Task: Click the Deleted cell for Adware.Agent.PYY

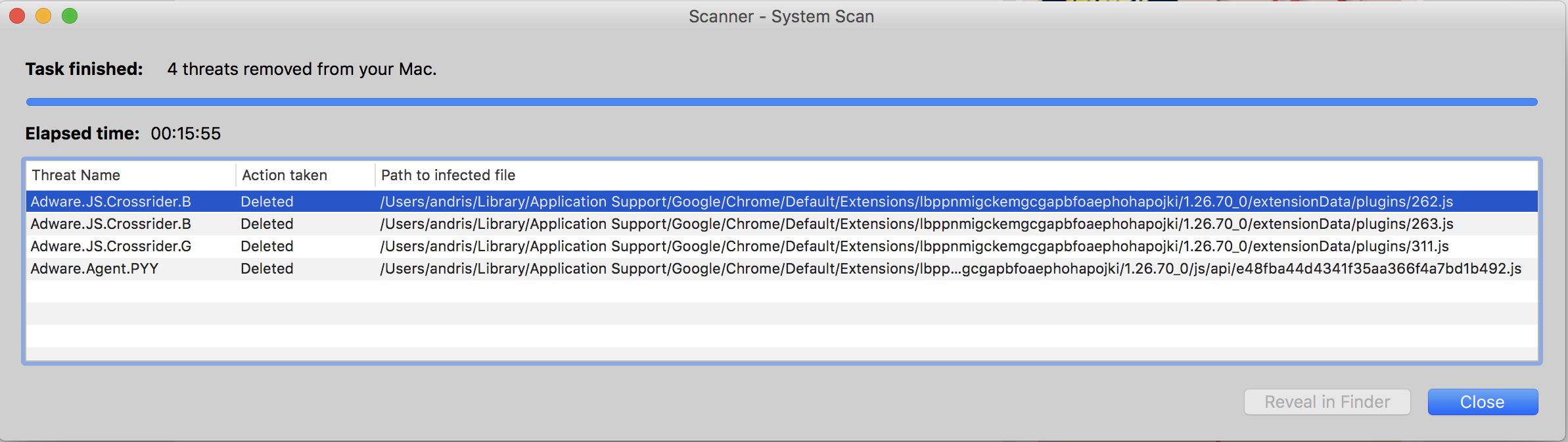Action: click(x=267, y=268)
